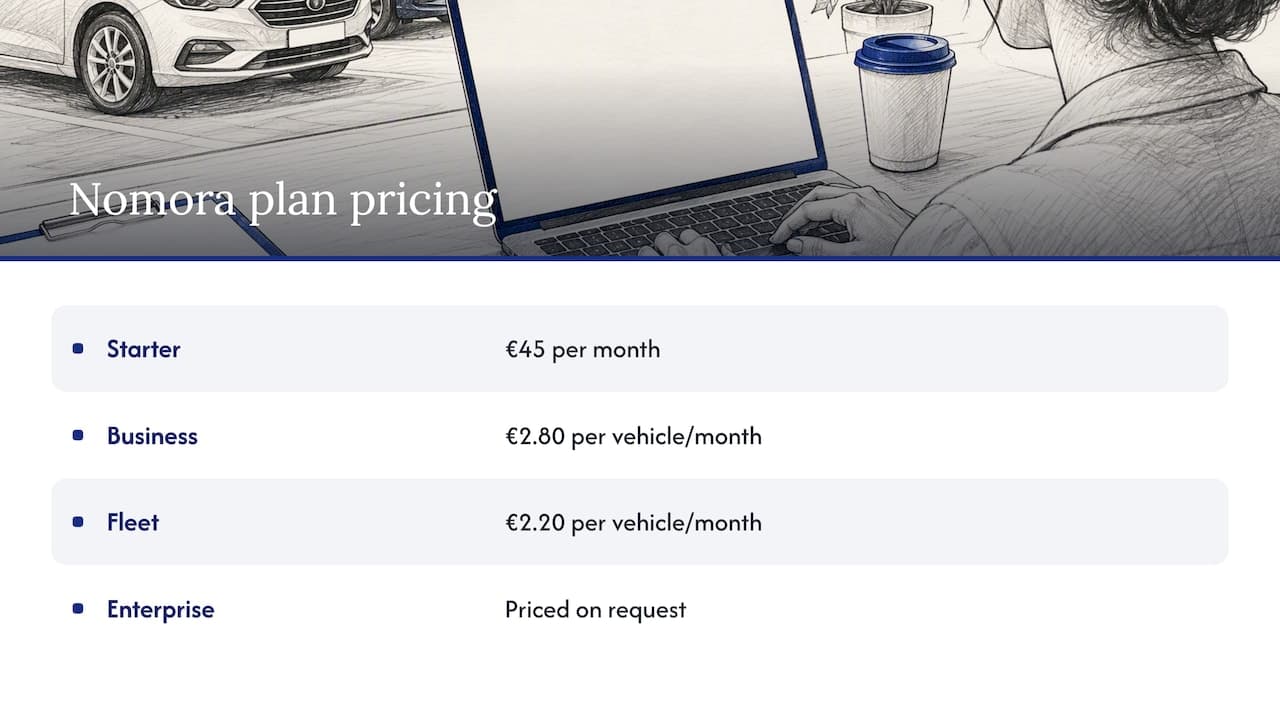
Task: Click the bullet beside Starter
Action: pos(78,349)
